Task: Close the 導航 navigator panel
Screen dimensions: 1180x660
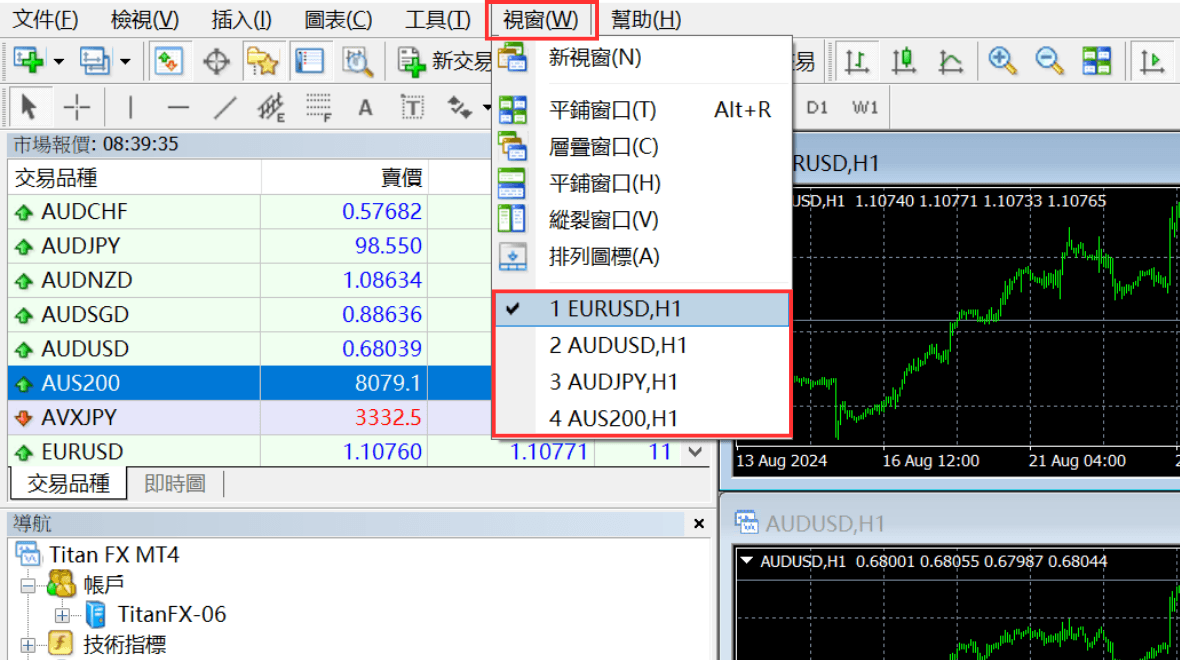Action: click(699, 524)
